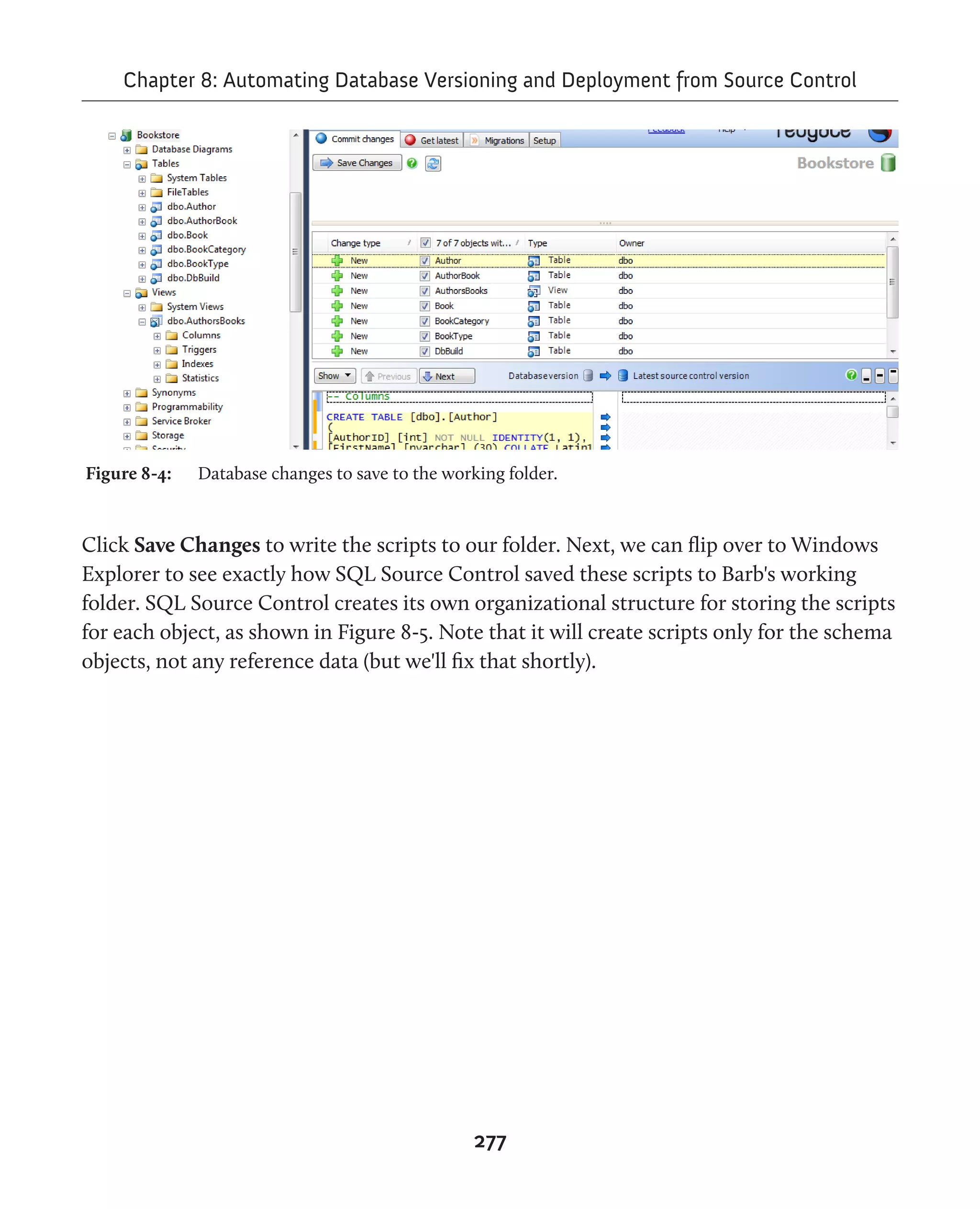Click the split-pane icon in comparison bar
This screenshot has height=1209, width=980.
point(880,376)
